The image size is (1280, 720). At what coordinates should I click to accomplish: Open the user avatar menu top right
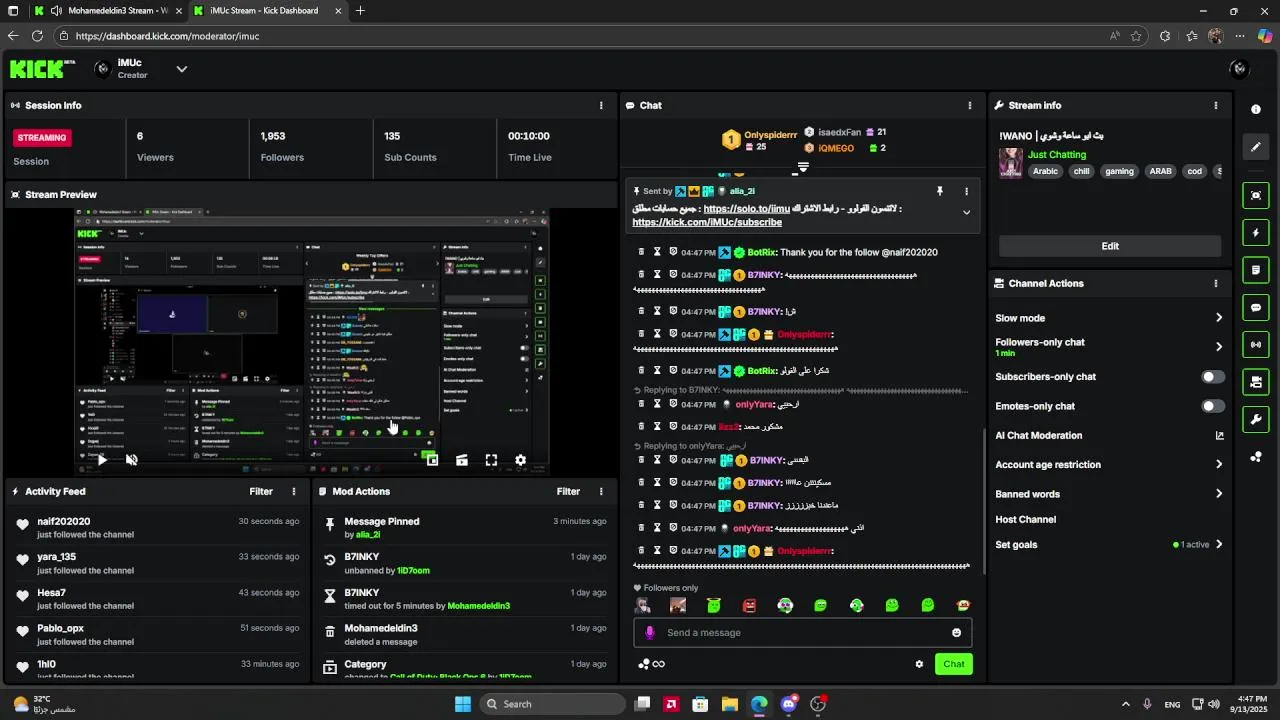click(1239, 69)
